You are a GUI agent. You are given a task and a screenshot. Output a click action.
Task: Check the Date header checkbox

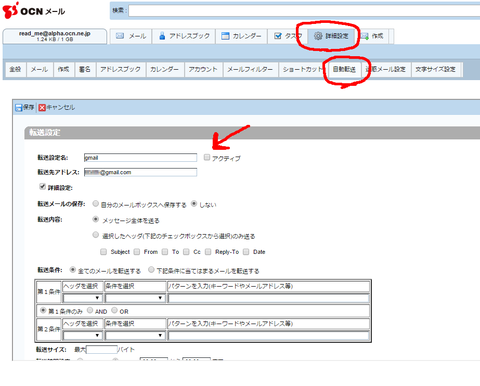tap(246, 252)
